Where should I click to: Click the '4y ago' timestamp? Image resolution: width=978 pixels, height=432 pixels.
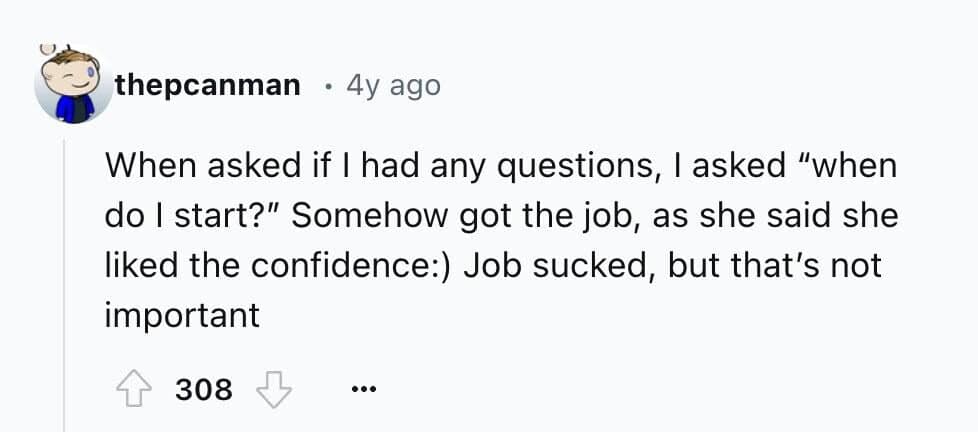(x=392, y=86)
